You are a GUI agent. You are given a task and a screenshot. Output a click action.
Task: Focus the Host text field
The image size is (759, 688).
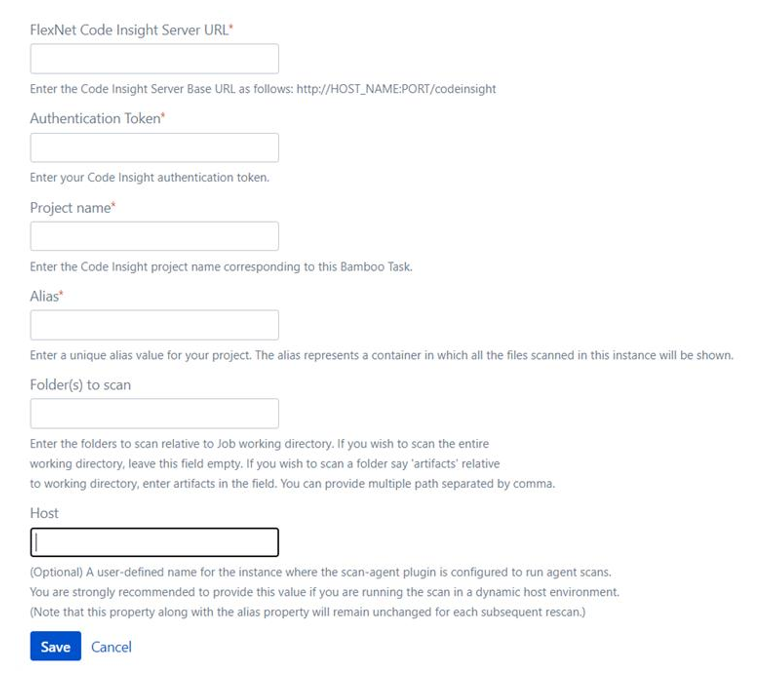154,542
